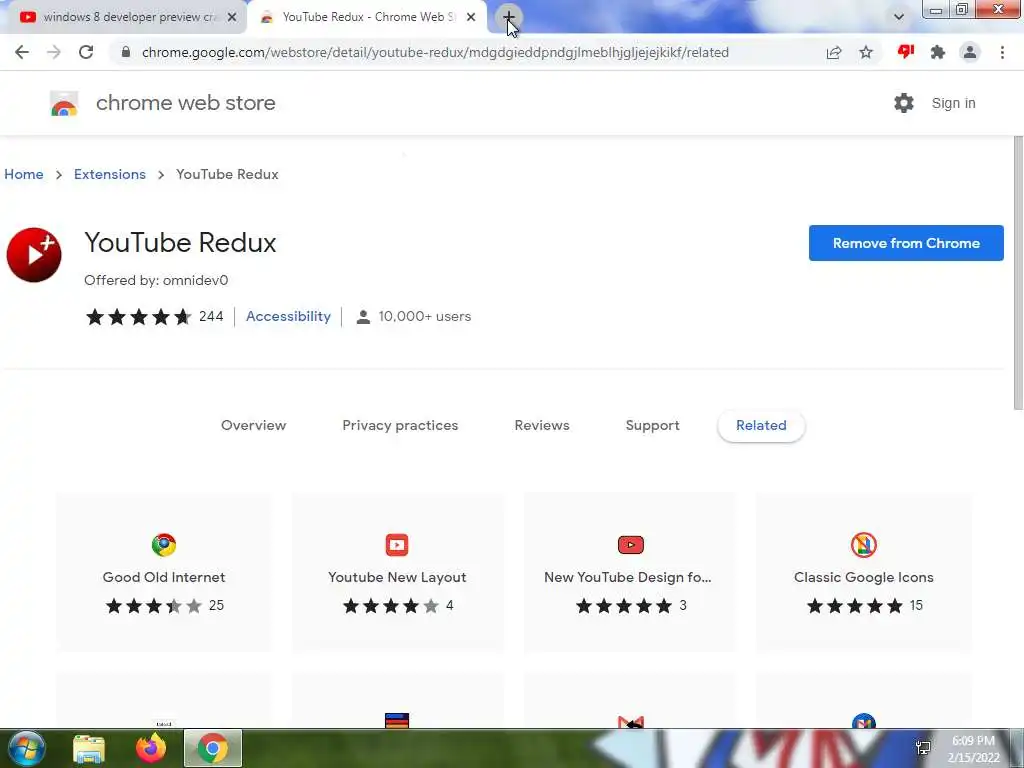Reload the current page
This screenshot has width=1024, height=768.
(x=86, y=52)
